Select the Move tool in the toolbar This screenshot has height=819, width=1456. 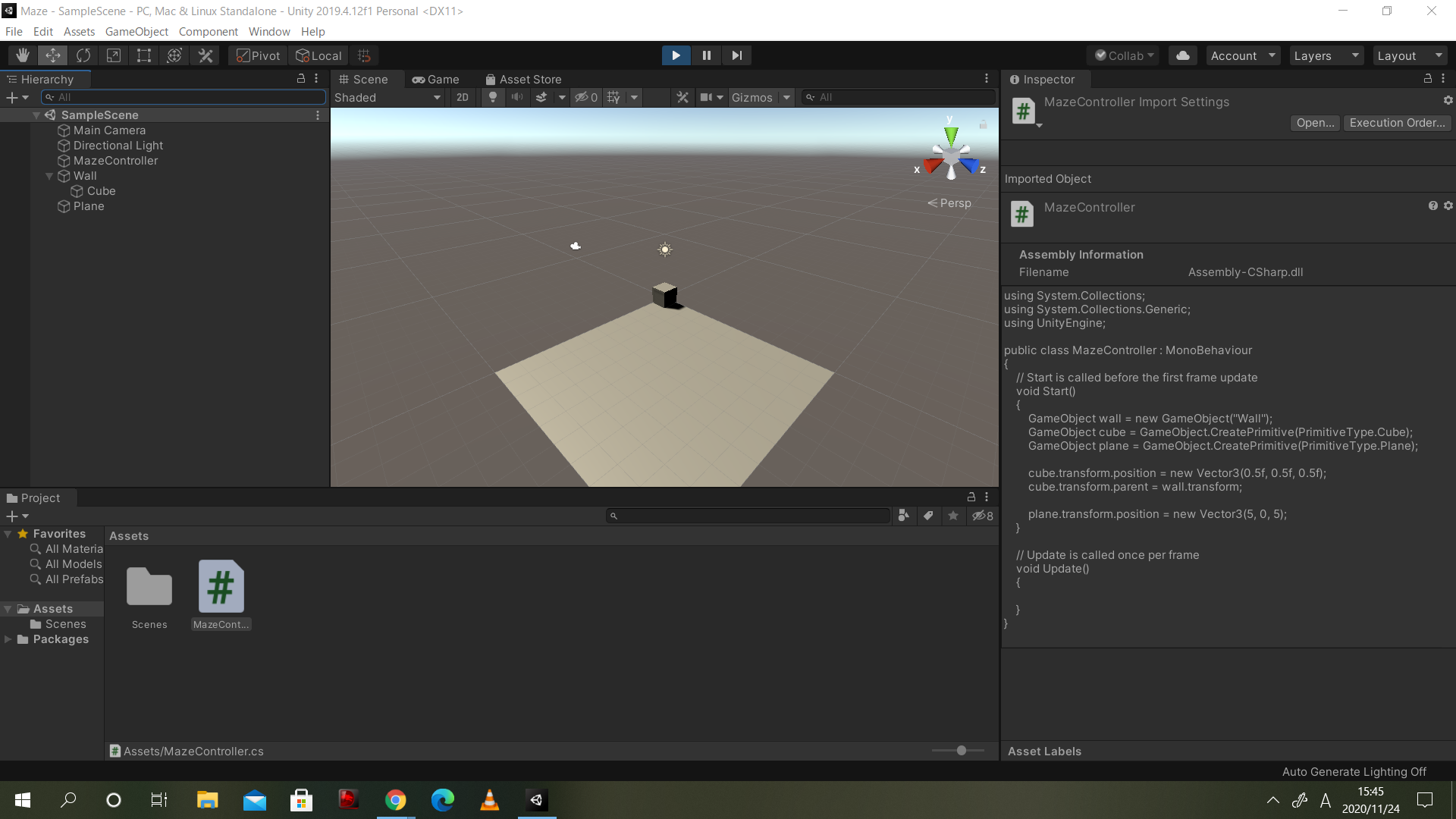52,55
